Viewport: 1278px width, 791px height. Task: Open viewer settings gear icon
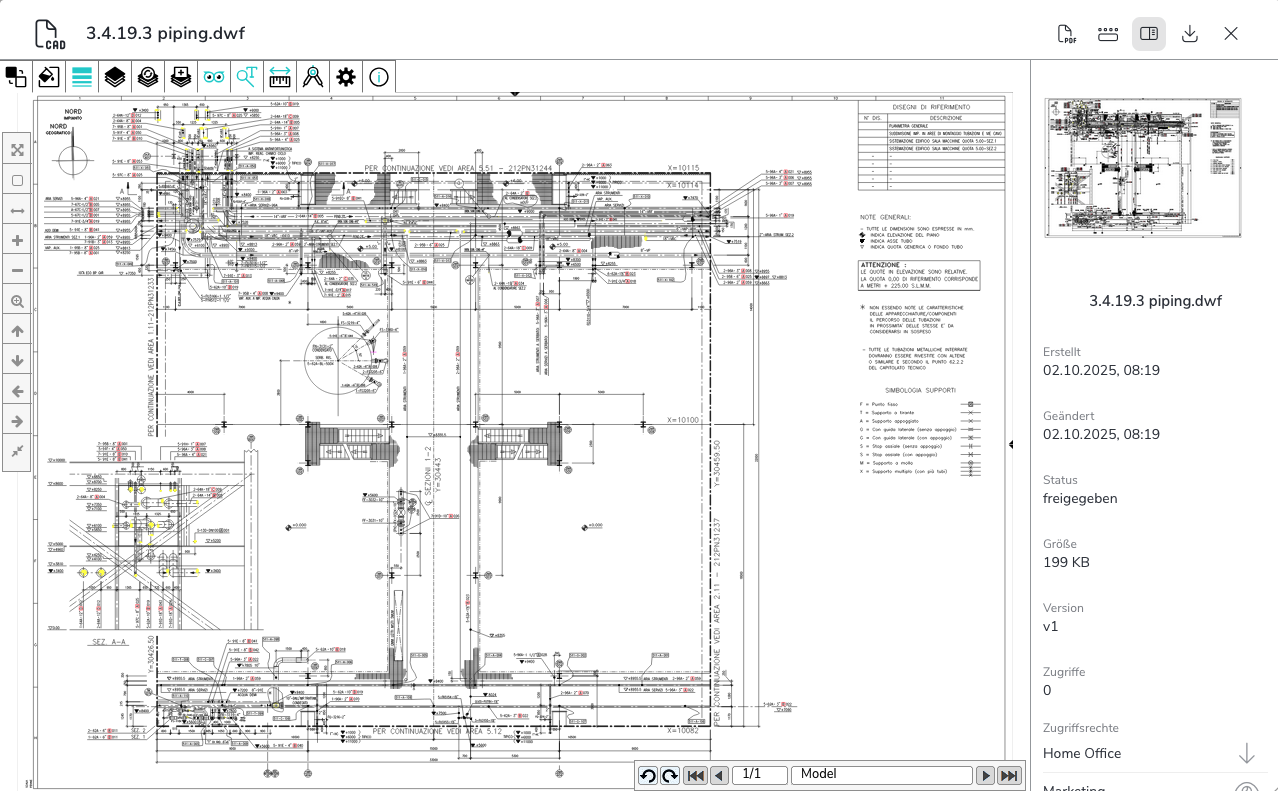tap(346, 77)
